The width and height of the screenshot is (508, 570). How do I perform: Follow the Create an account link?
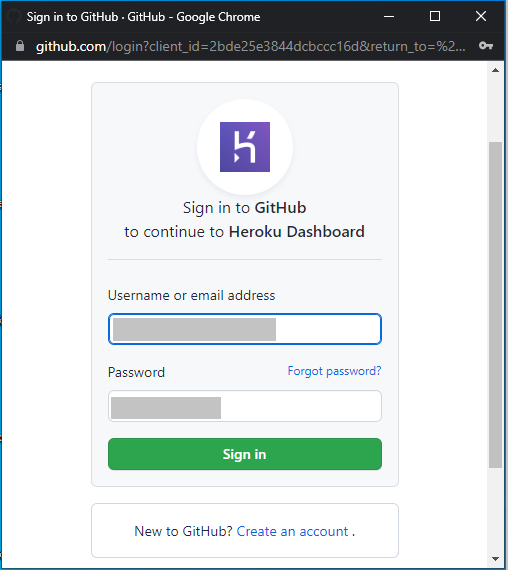pyautogui.click(x=292, y=531)
